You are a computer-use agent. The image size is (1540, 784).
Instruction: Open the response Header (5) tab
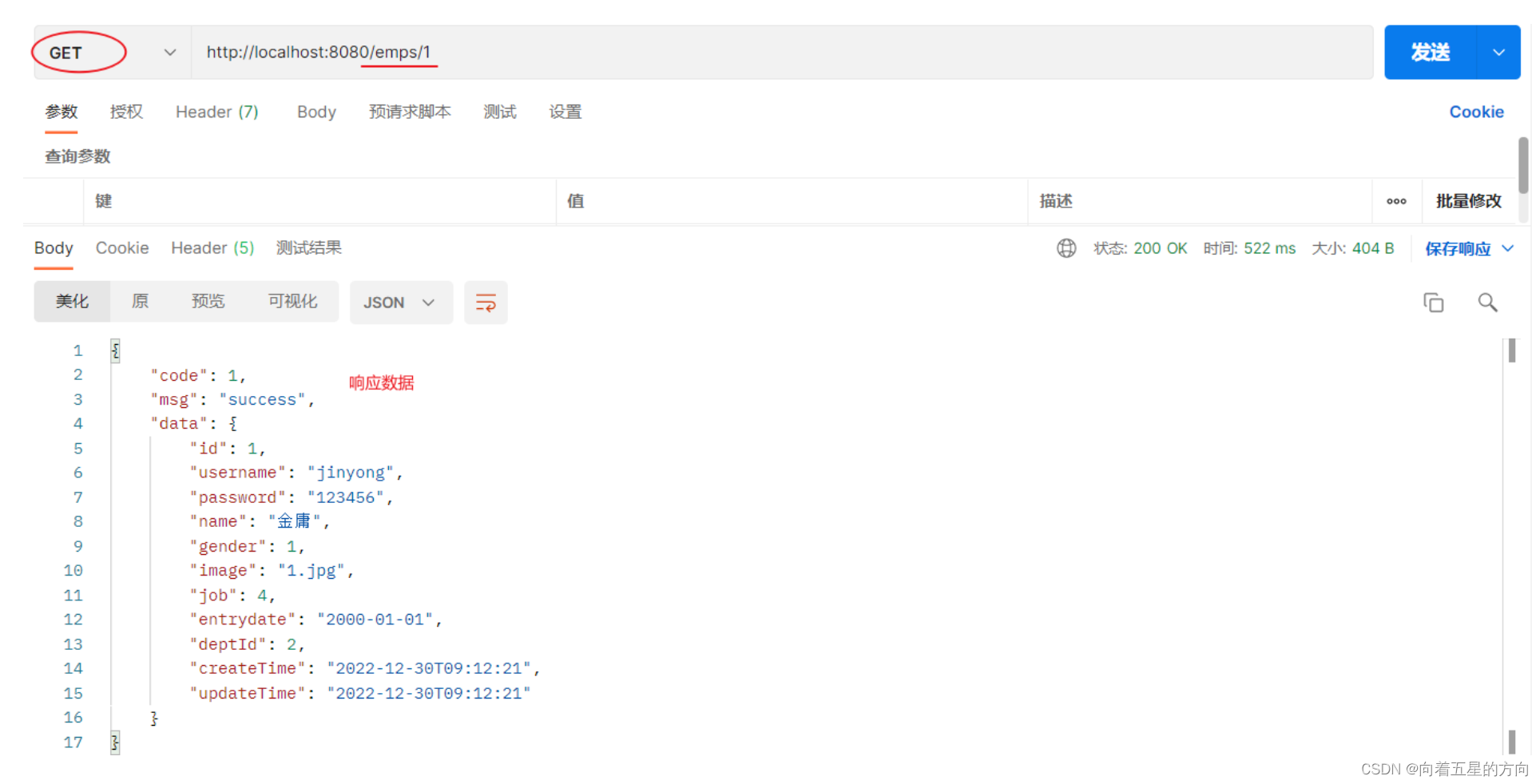click(212, 248)
